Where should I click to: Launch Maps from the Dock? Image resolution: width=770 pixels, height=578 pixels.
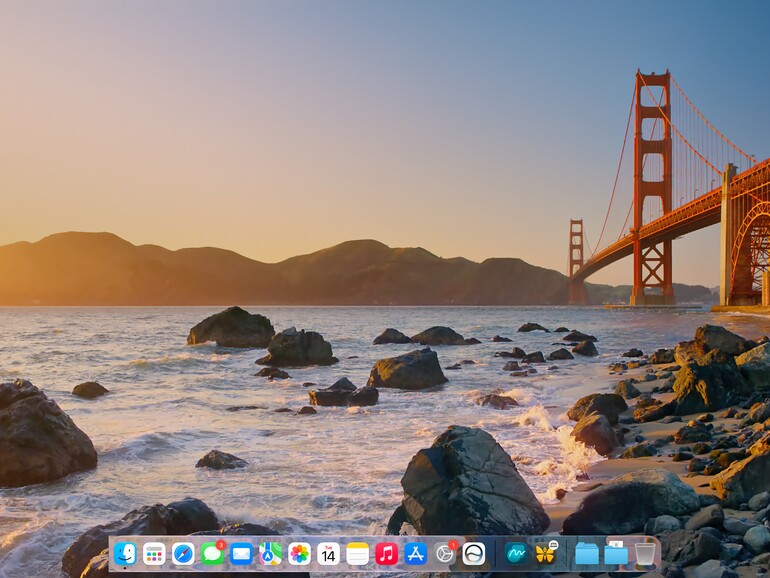point(270,553)
